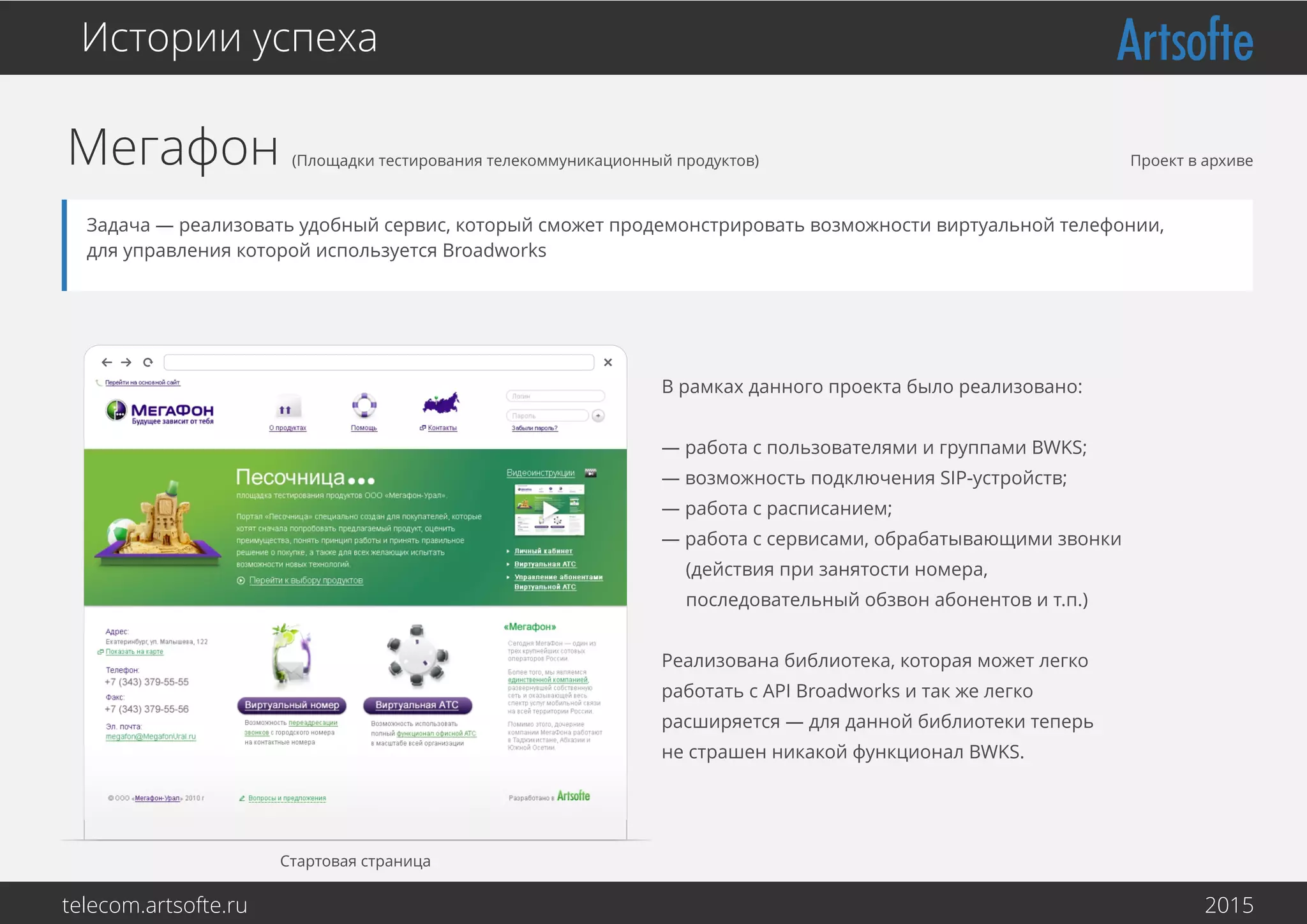Viewport: 1307px width, 924px height.
Task: Open 'Управление абонентами Виртуальной АТС' link
Action: (558, 582)
